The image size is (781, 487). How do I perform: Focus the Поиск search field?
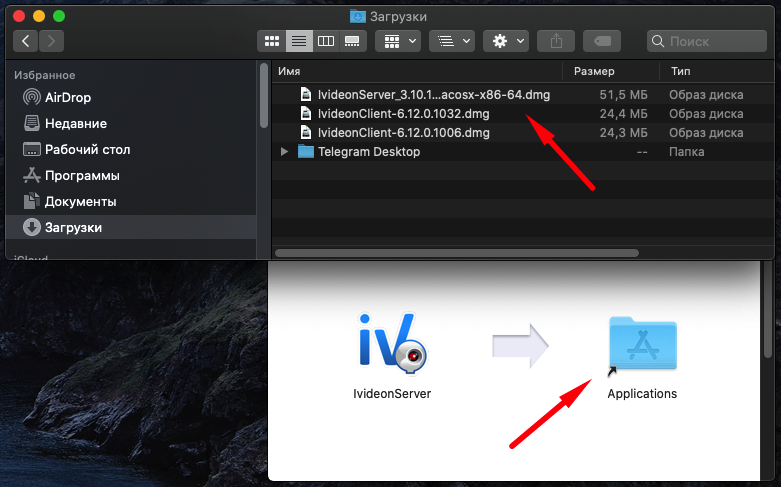point(707,41)
